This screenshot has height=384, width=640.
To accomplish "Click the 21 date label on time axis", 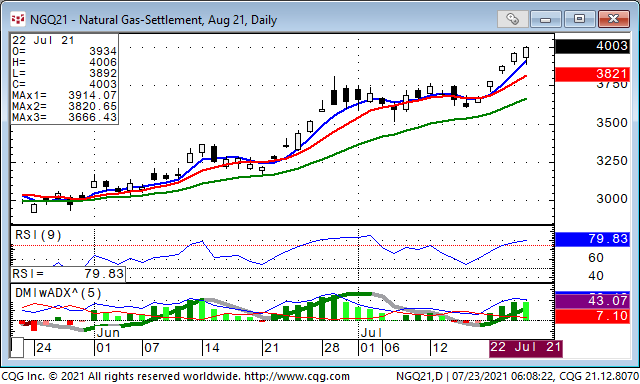I will [271, 348].
